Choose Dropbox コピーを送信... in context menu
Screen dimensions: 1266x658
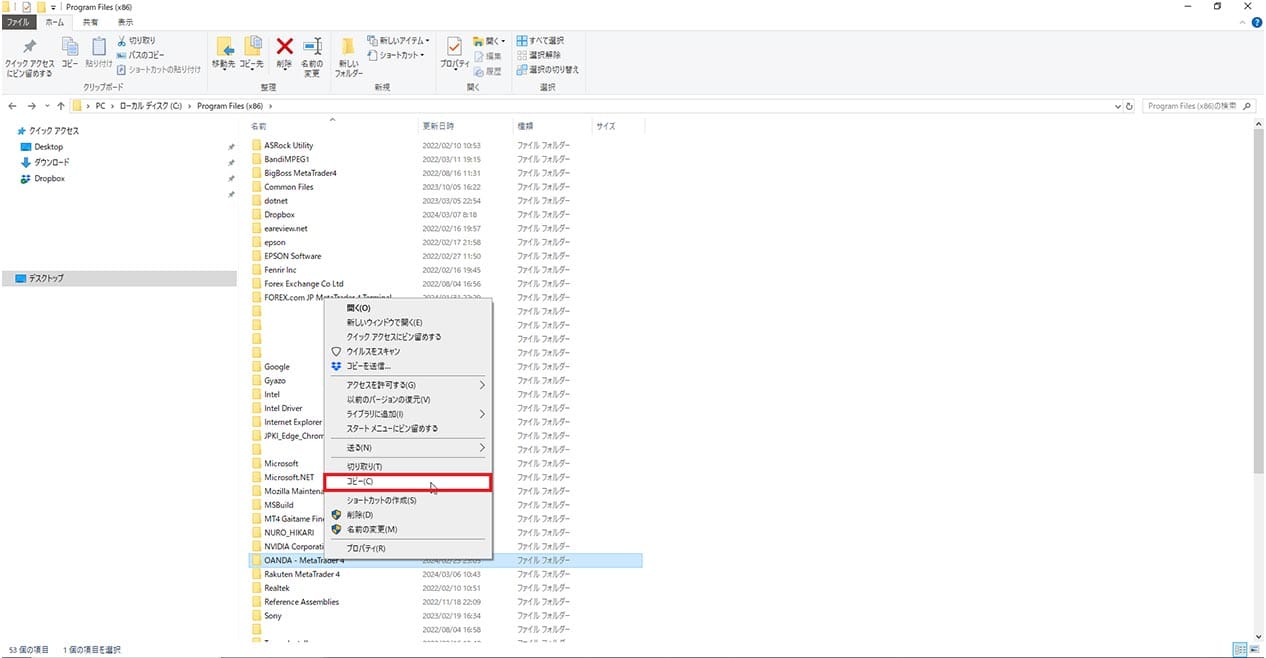[x=409, y=366]
